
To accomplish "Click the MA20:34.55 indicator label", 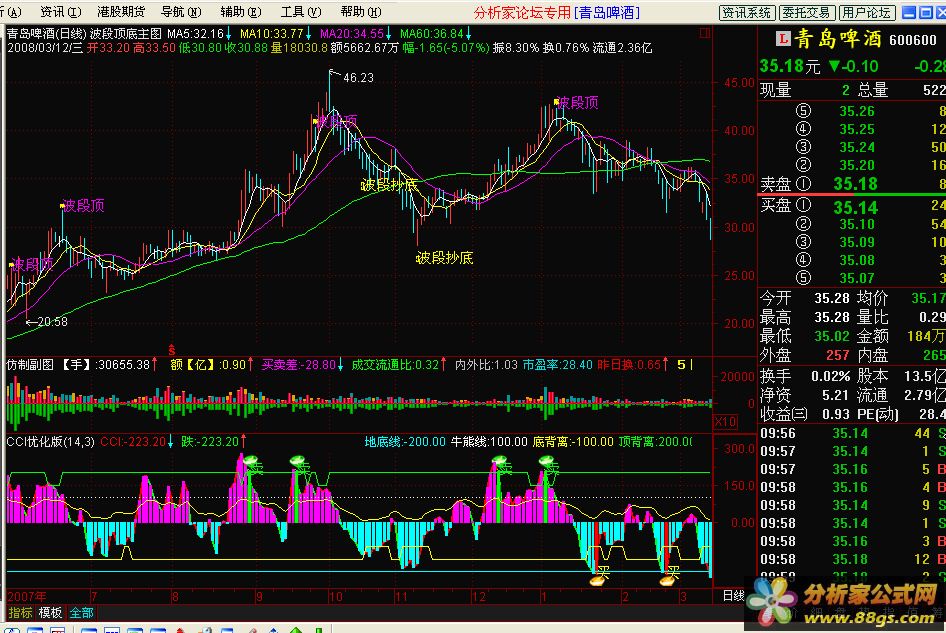I will click(352, 34).
